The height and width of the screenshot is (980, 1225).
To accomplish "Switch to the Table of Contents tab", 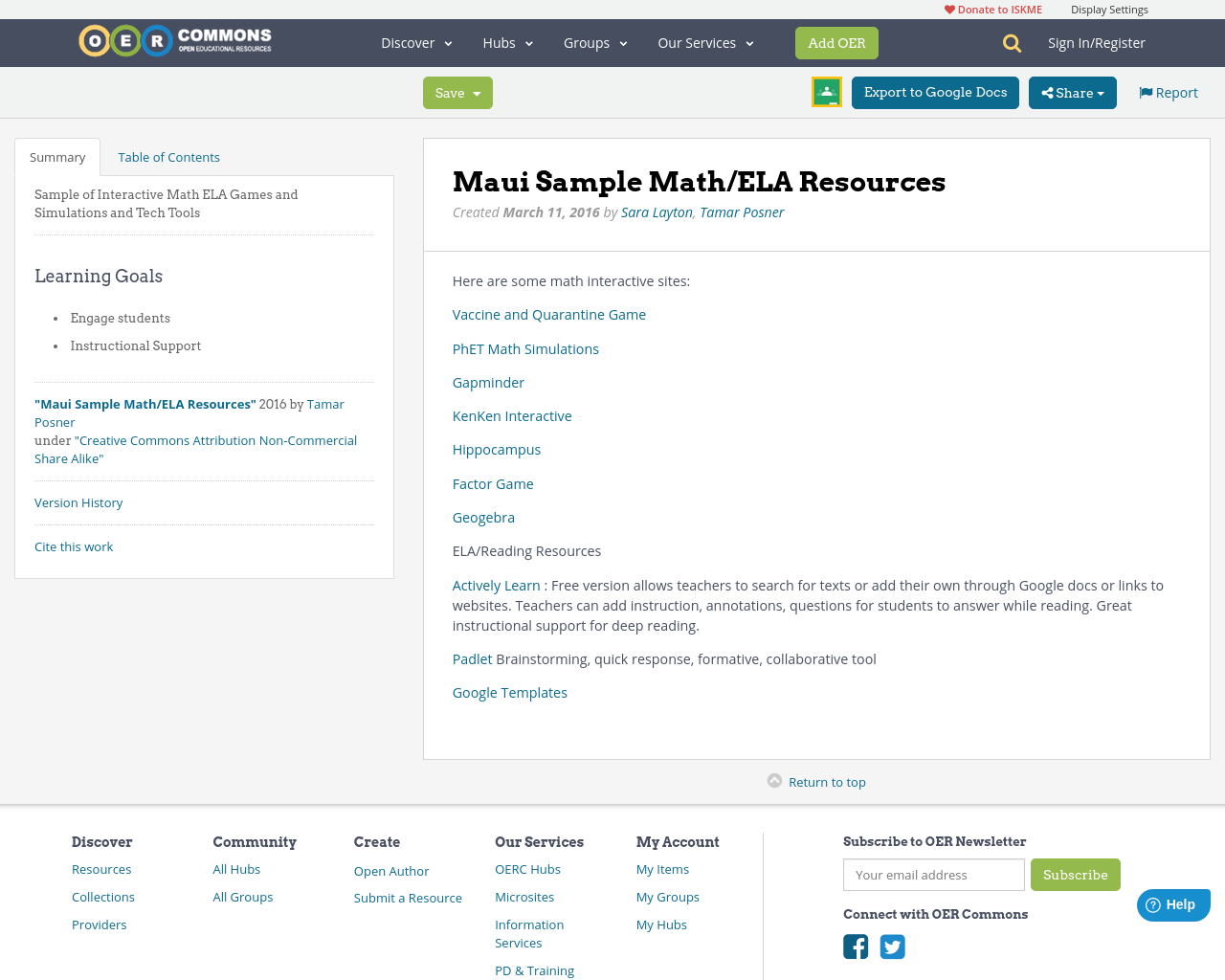I will click(x=168, y=157).
